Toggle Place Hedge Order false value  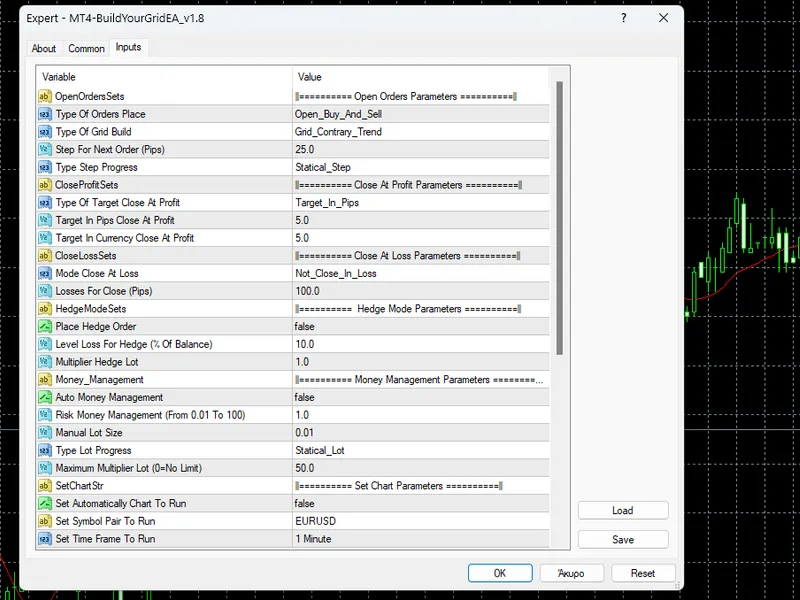click(421, 327)
